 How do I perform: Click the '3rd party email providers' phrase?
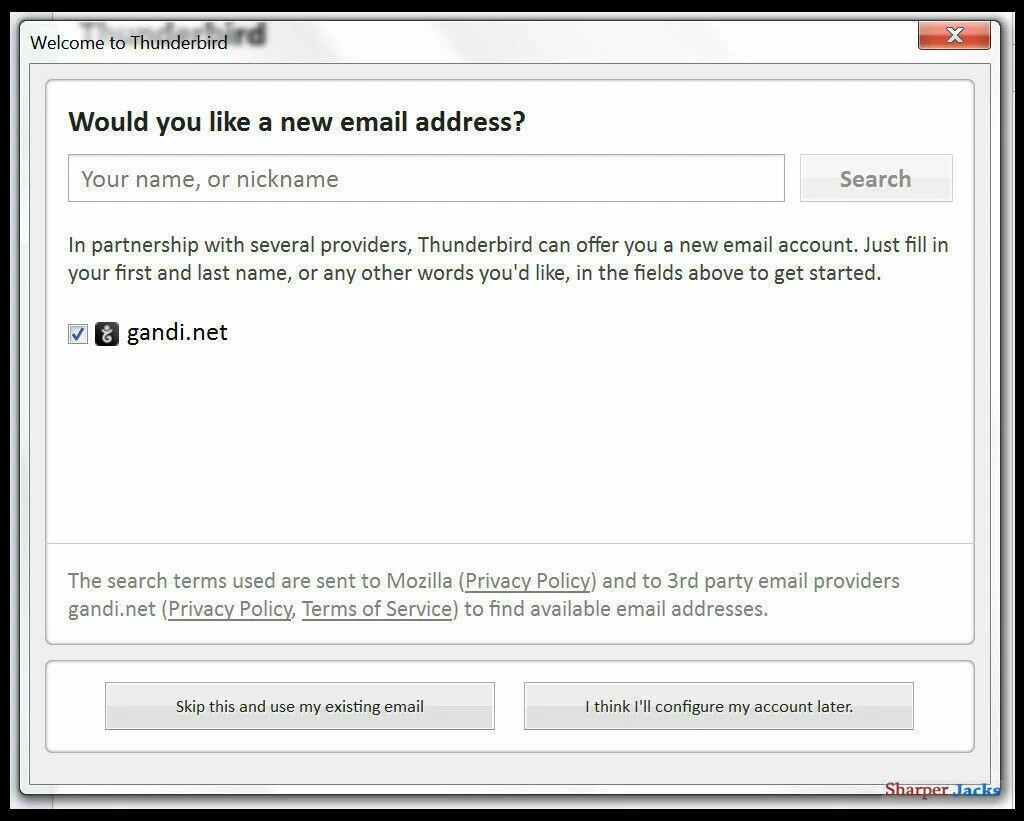point(783,581)
